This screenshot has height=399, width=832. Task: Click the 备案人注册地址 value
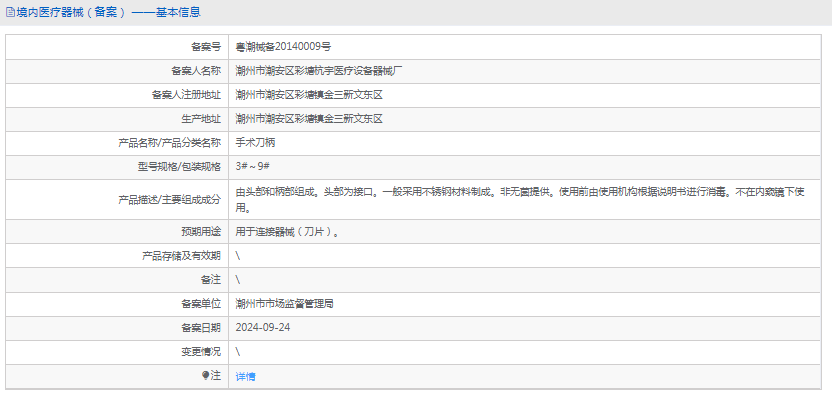point(309,95)
